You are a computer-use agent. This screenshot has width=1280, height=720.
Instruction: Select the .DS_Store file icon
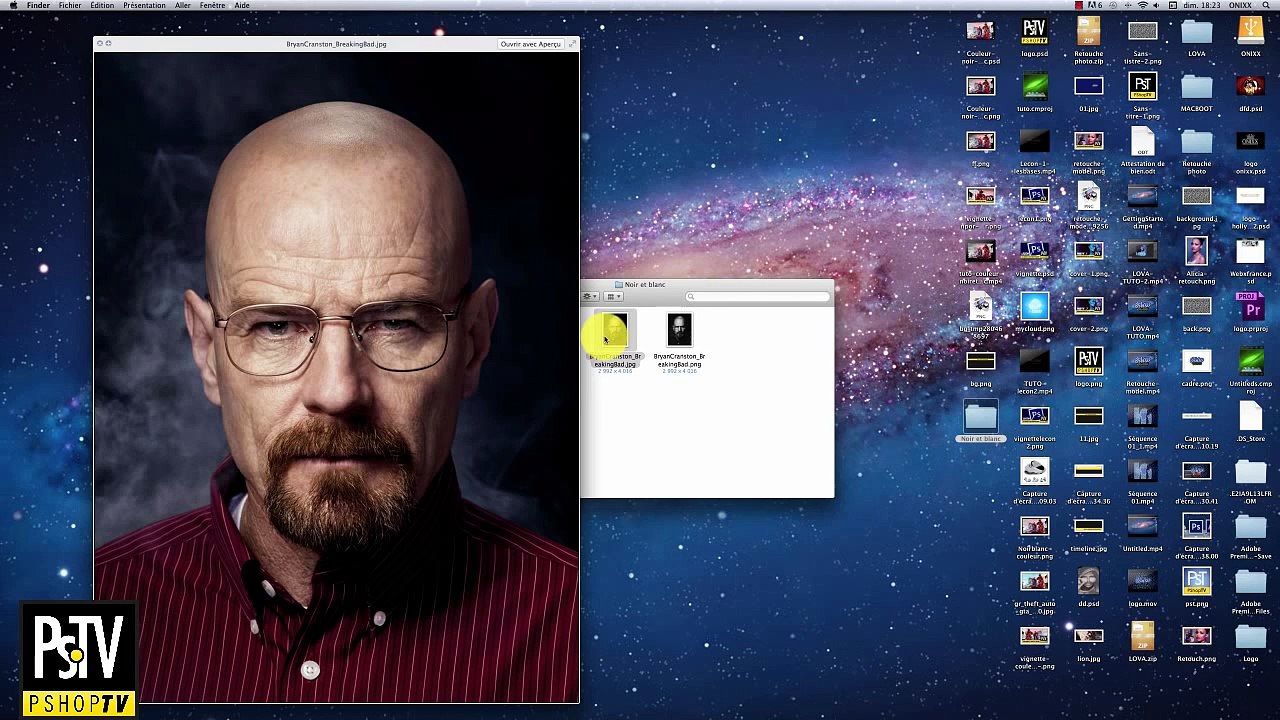point(1250,417)
